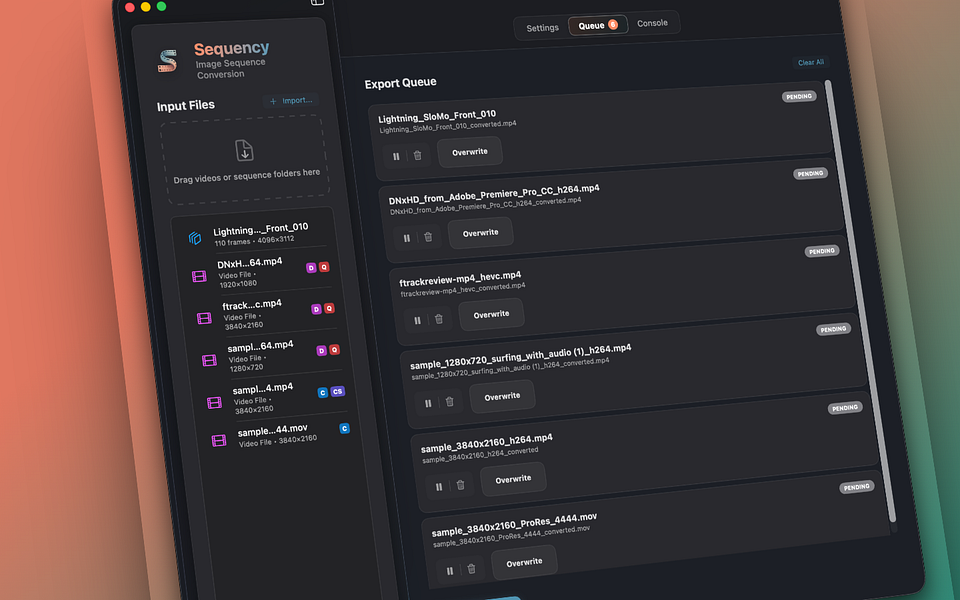Viewport: 960px width, 600px height.
Task: Delete the DNxHD_from_Adobe_Premiere queue item
Action: point(428,237)
